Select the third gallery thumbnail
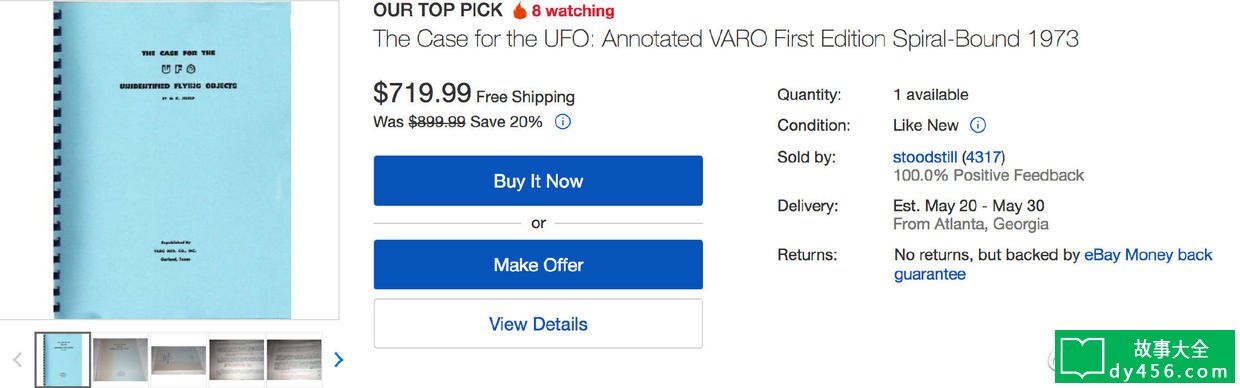Image resolution: width=1240 pixels, height=388 pixels. [x=178, y=359]
